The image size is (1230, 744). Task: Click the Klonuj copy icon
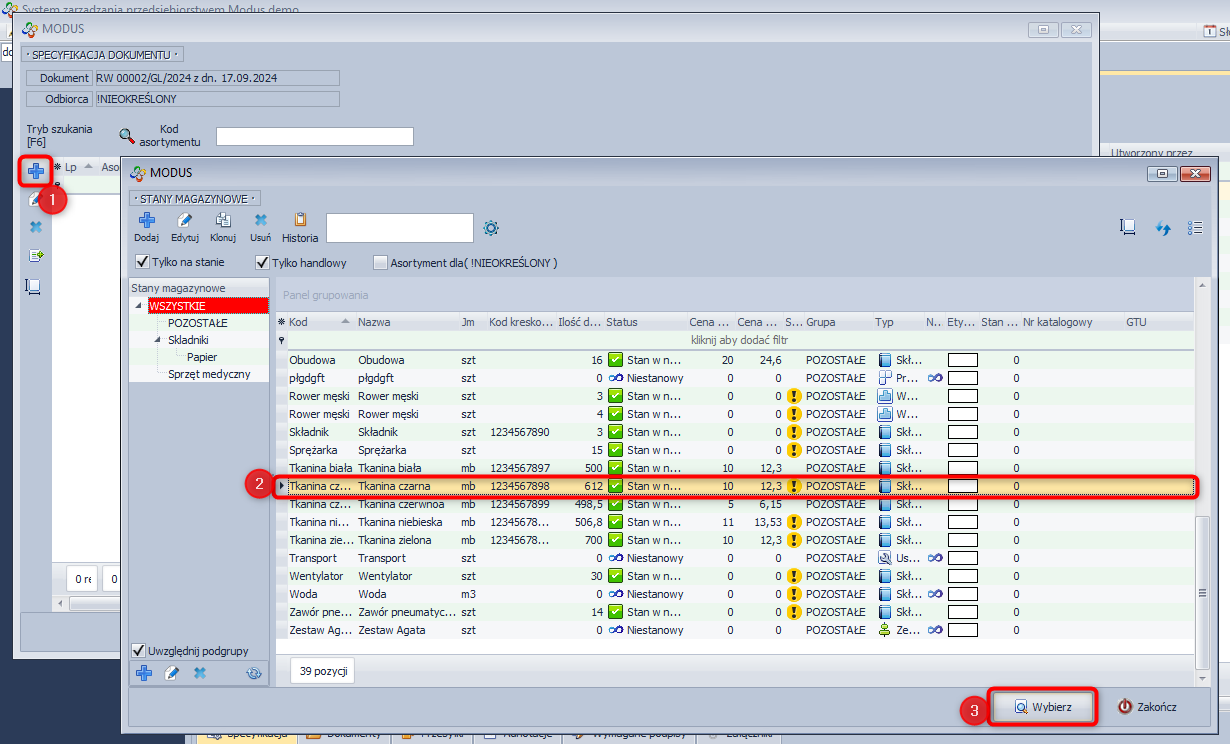[x=223, y=220]
